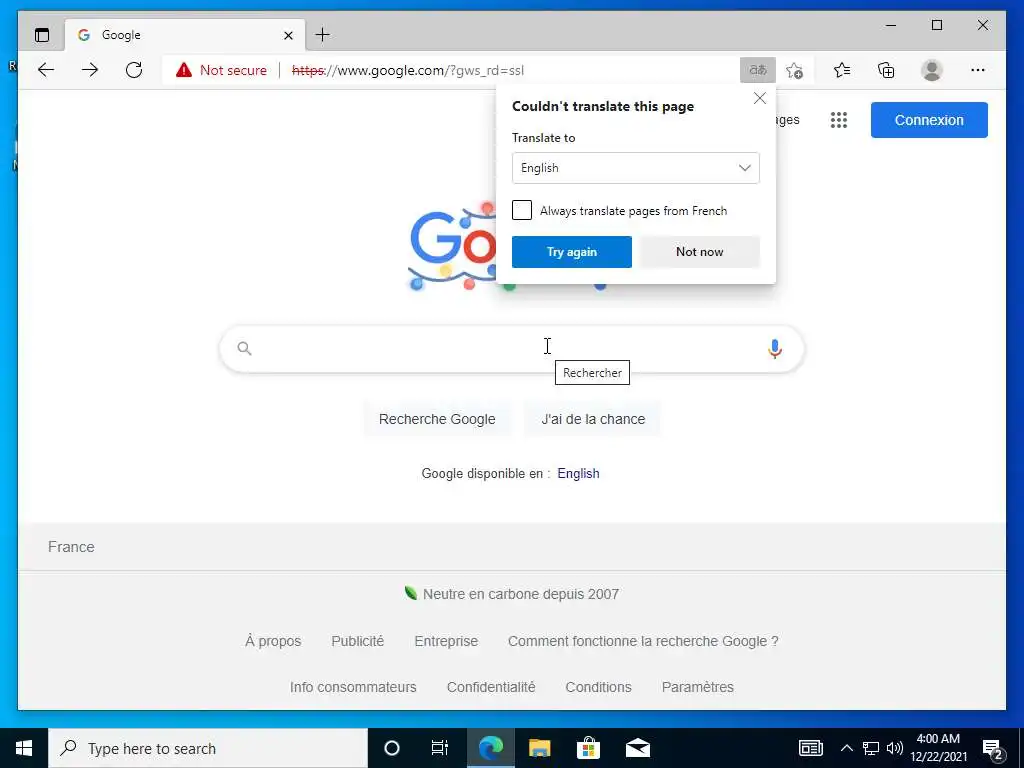Image resolution: width=1024 pixels, height=768 pixels.
Task: Open Mail app from the taskbar
Action: [637, 748]
